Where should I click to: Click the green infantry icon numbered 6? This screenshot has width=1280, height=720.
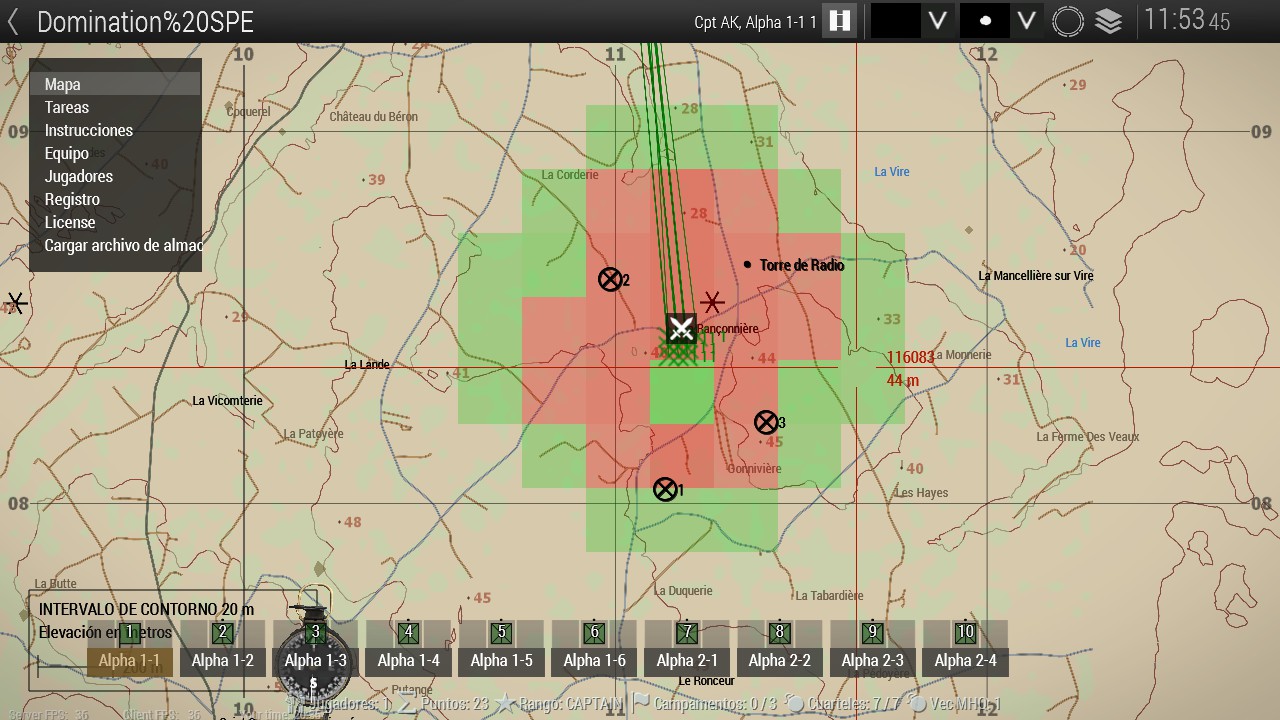pyautogui.click(x=594, y=632)
